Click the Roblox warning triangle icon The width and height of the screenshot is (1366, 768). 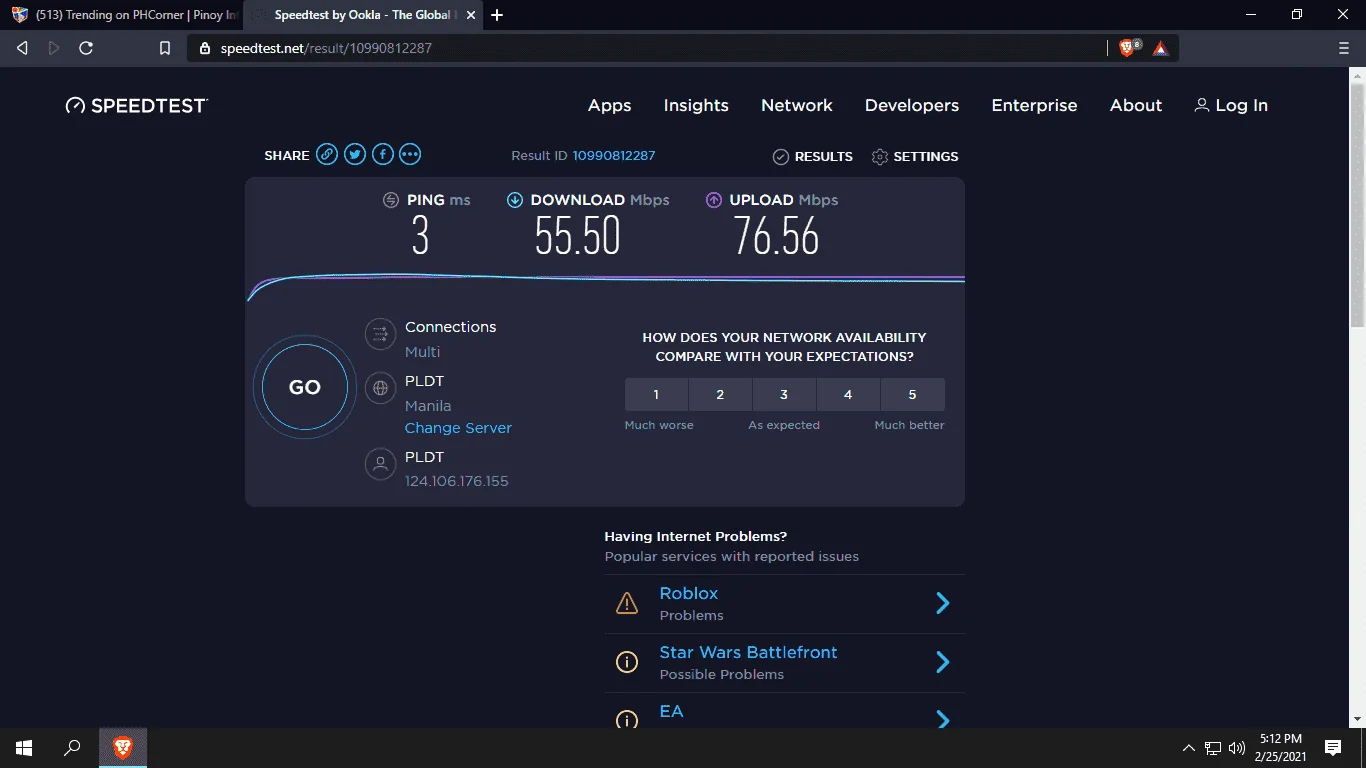(x=627, y=603)
